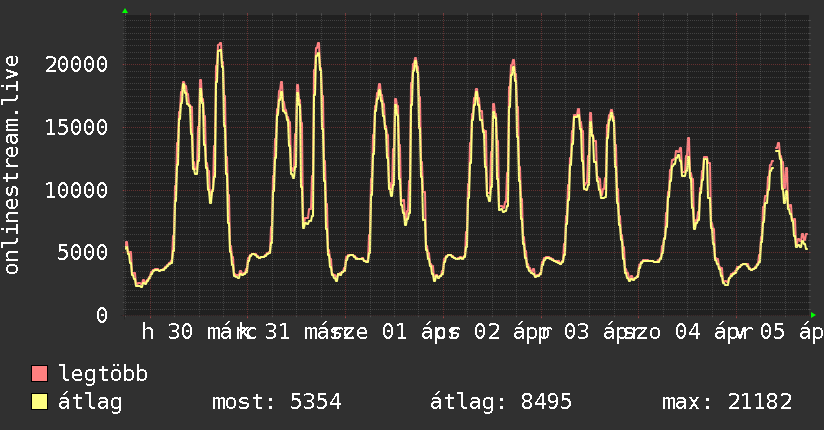Click the 03 date label on x-axis
This screenshot has height=430, width=824.
point(576,332)
